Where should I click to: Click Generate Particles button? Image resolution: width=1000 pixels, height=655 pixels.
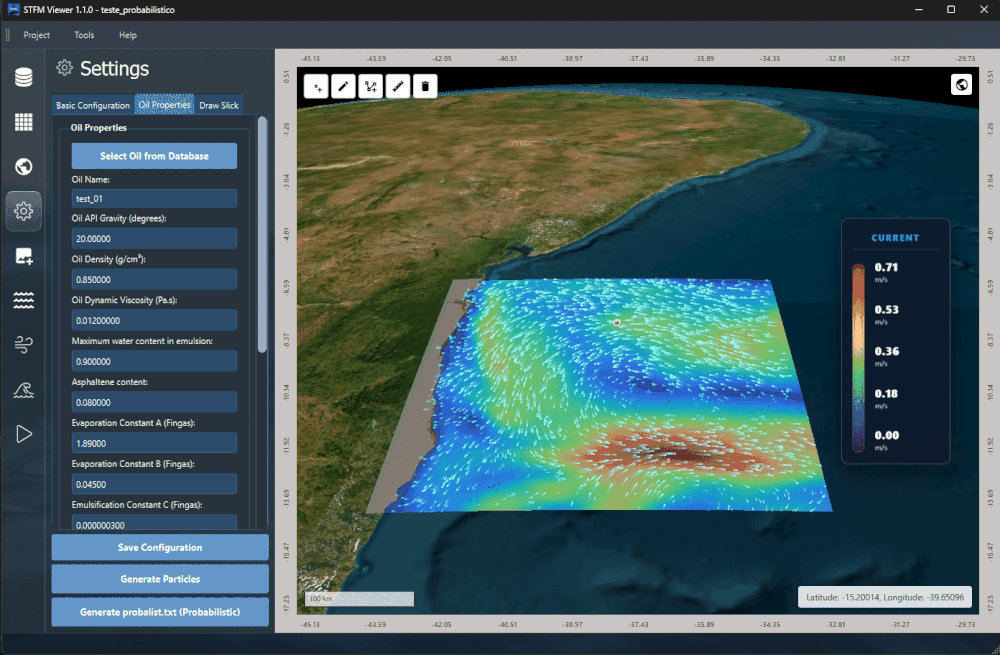point(160,579)
